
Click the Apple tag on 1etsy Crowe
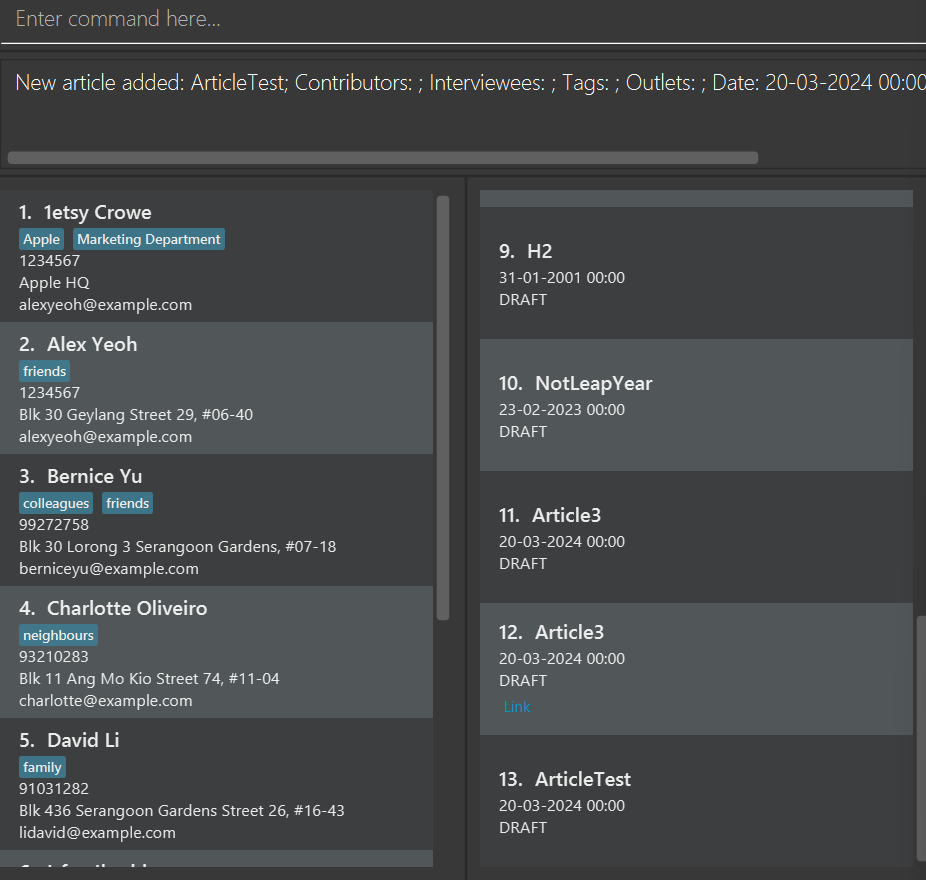point(41,239)
